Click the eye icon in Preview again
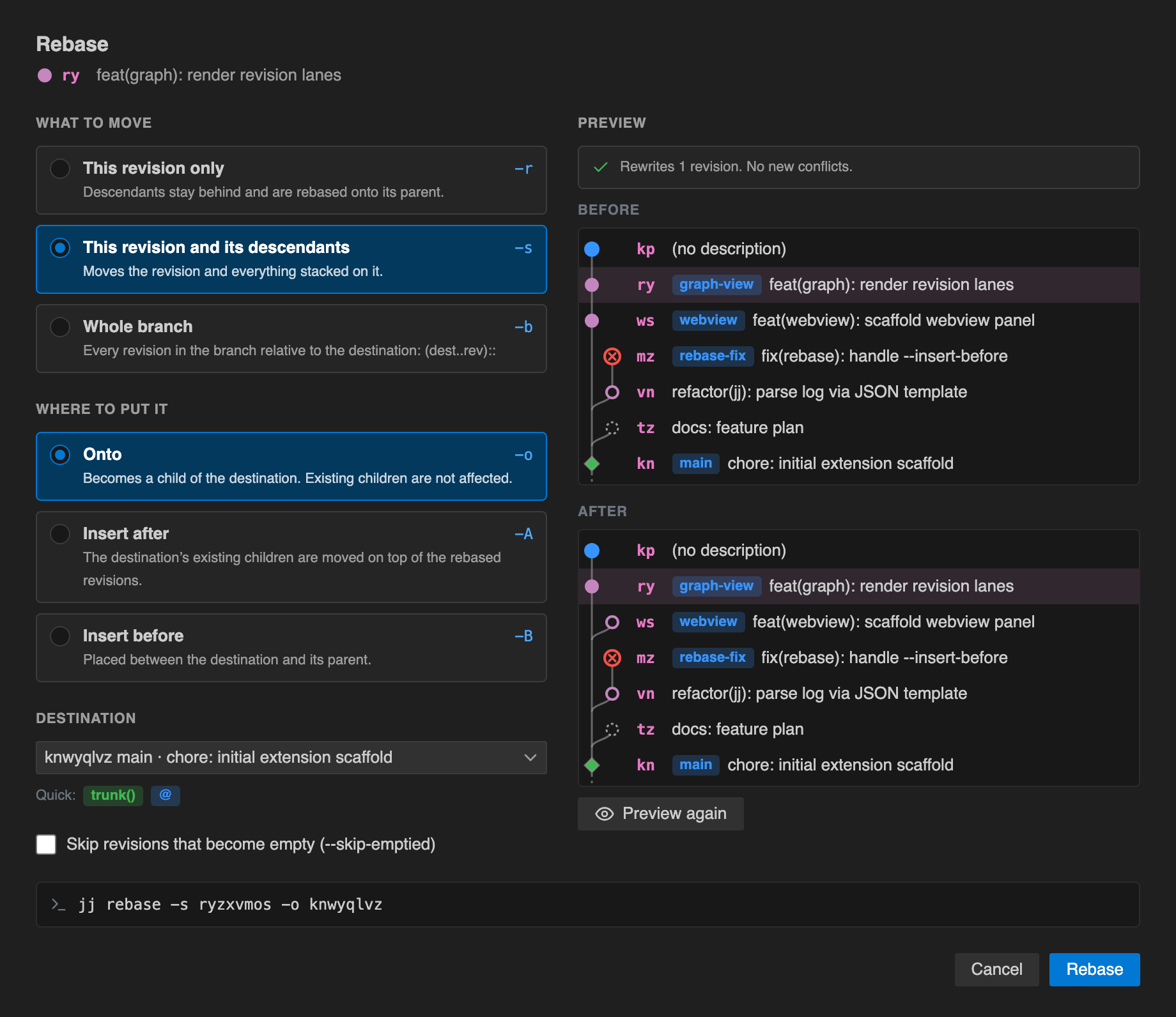The width and height of the screenshot is (1176, 1017). (x=605, y=814)
